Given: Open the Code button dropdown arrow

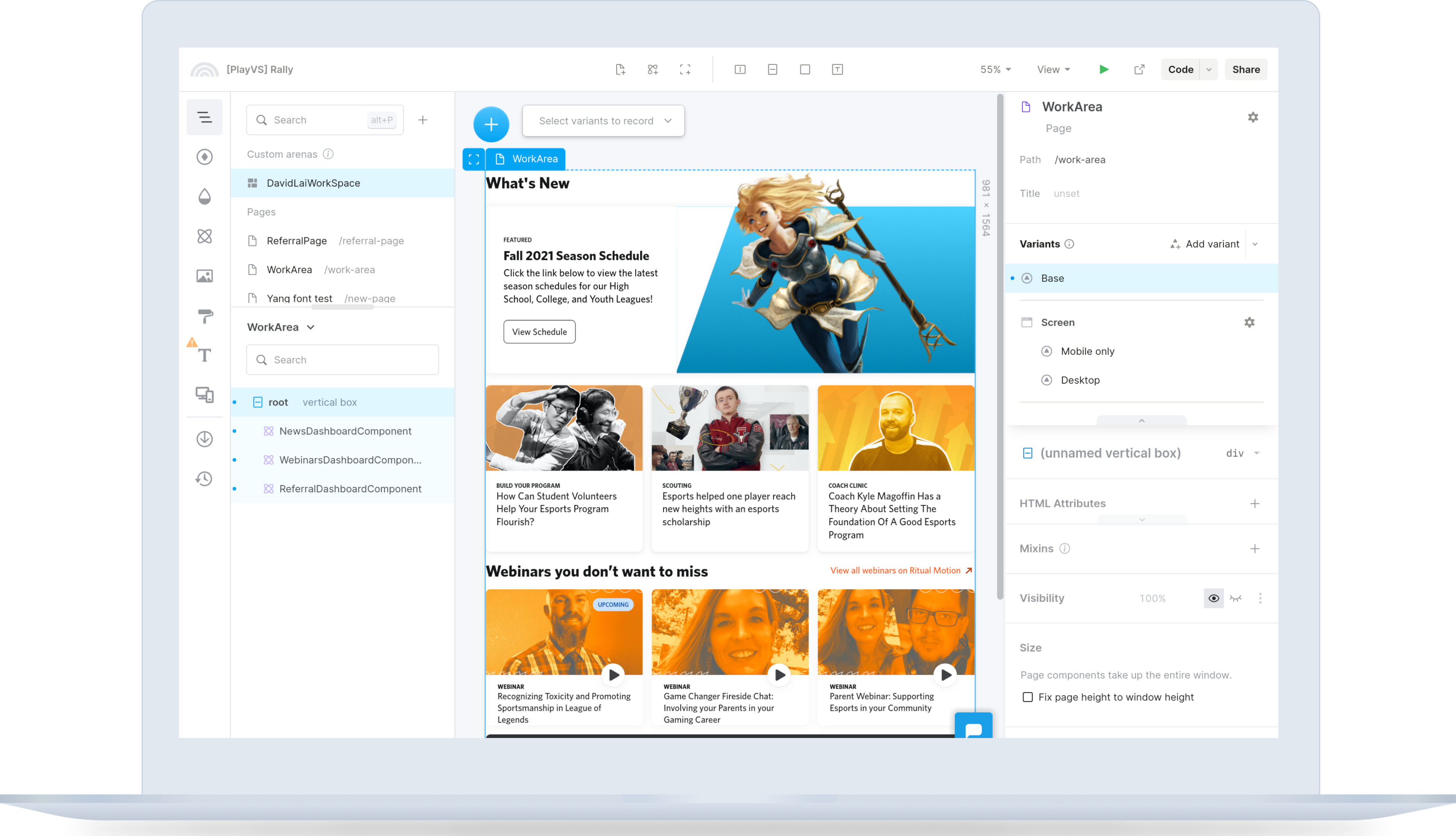Looking at the screenshot, I should click(x=1208, y=69).
